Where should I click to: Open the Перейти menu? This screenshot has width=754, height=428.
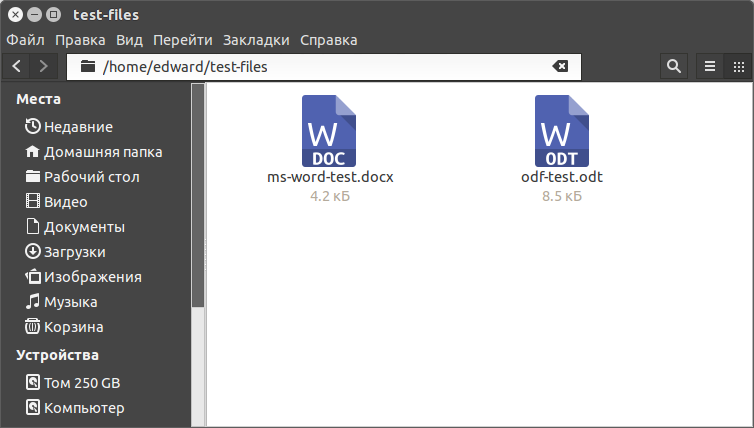[183, 40]
